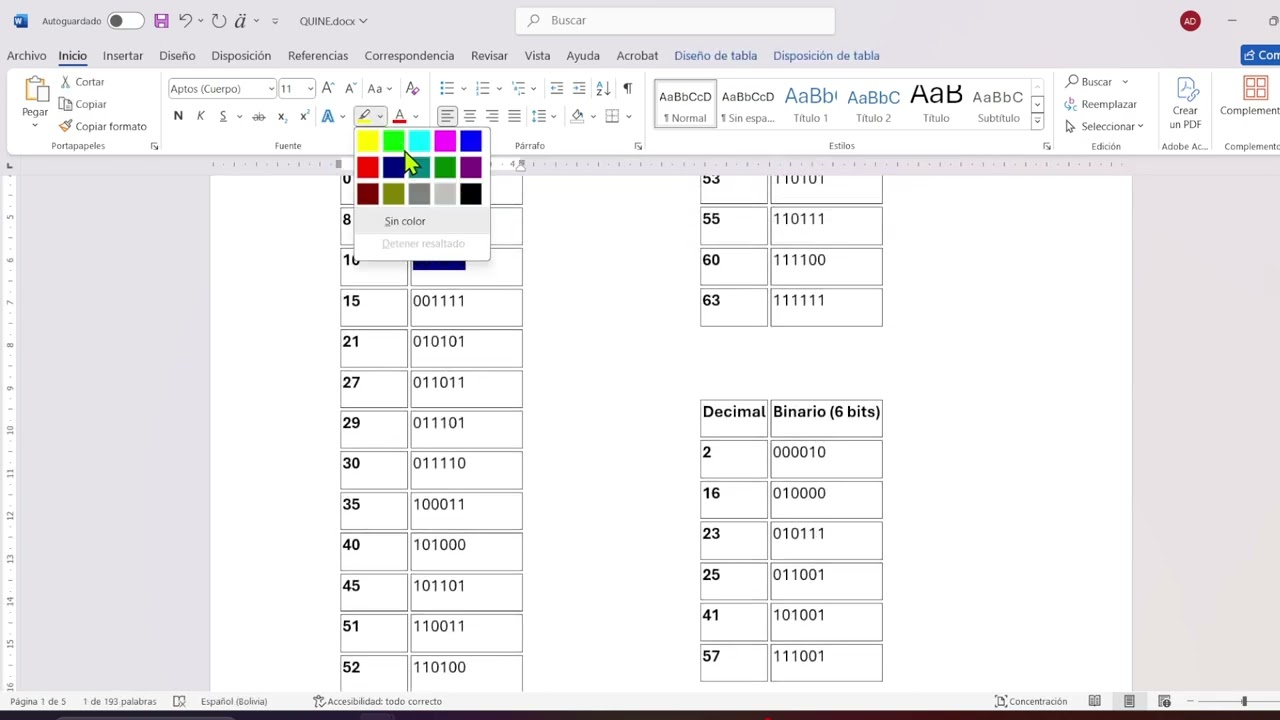Pick the black highlight color swatch
This screenshot has height=720, width=1280.
tap(471, 194)
